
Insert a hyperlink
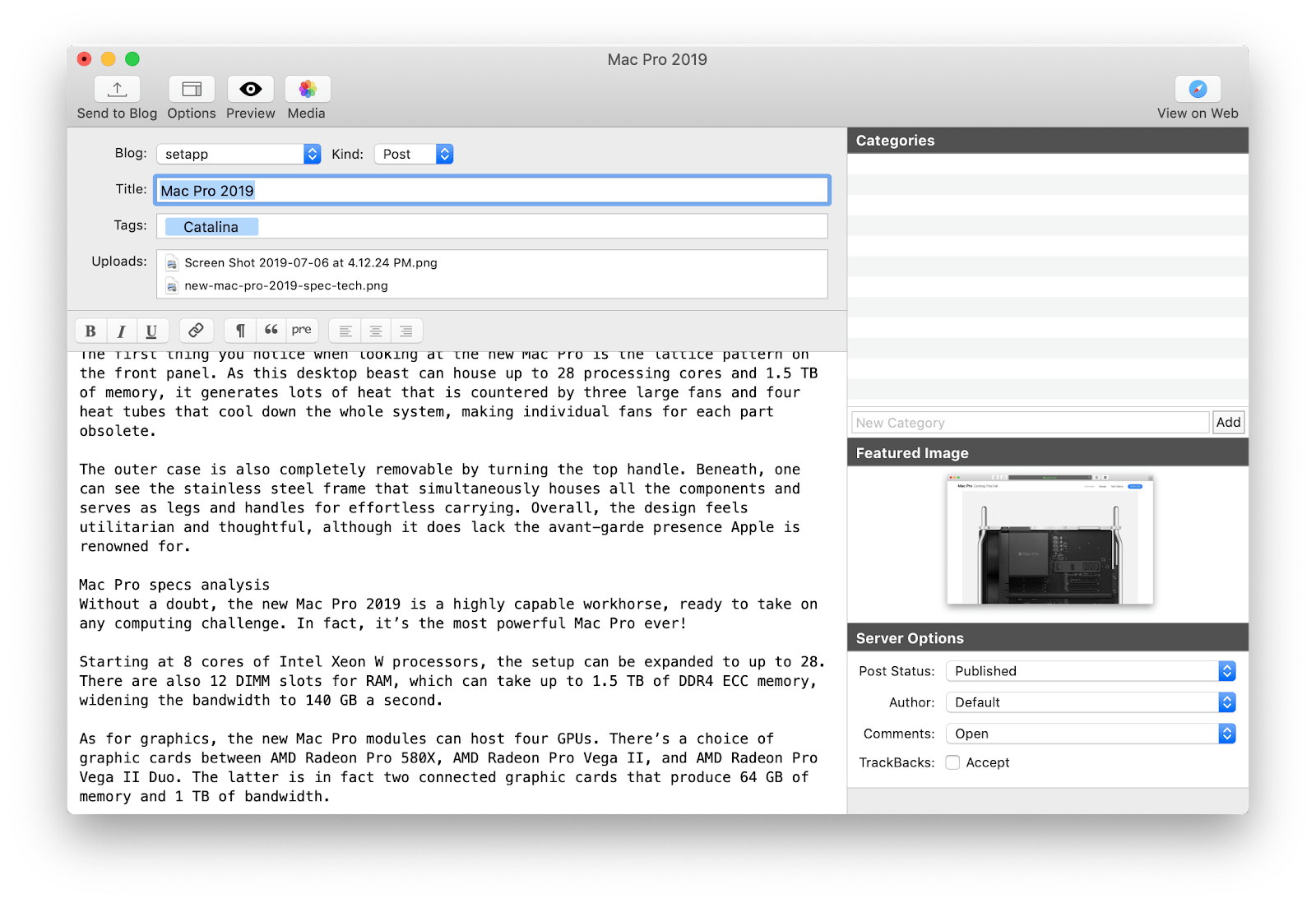coord(196,331)
